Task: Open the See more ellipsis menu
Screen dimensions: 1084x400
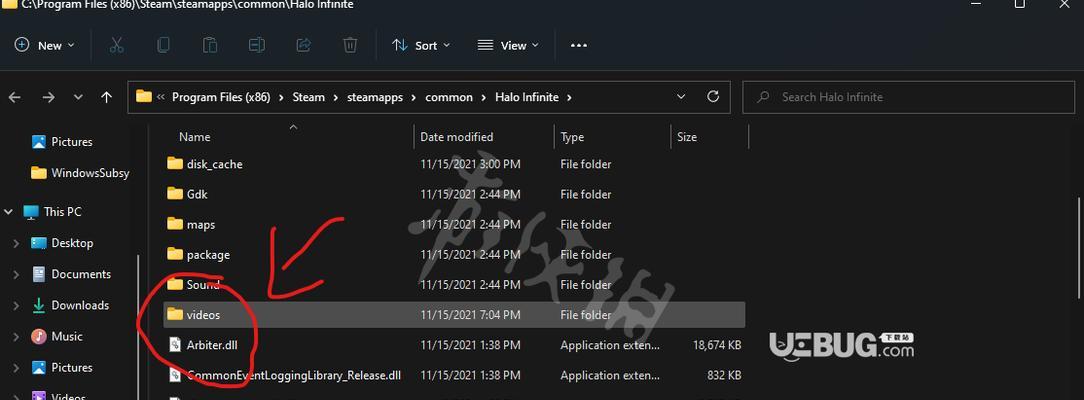Action: (579, 46)
